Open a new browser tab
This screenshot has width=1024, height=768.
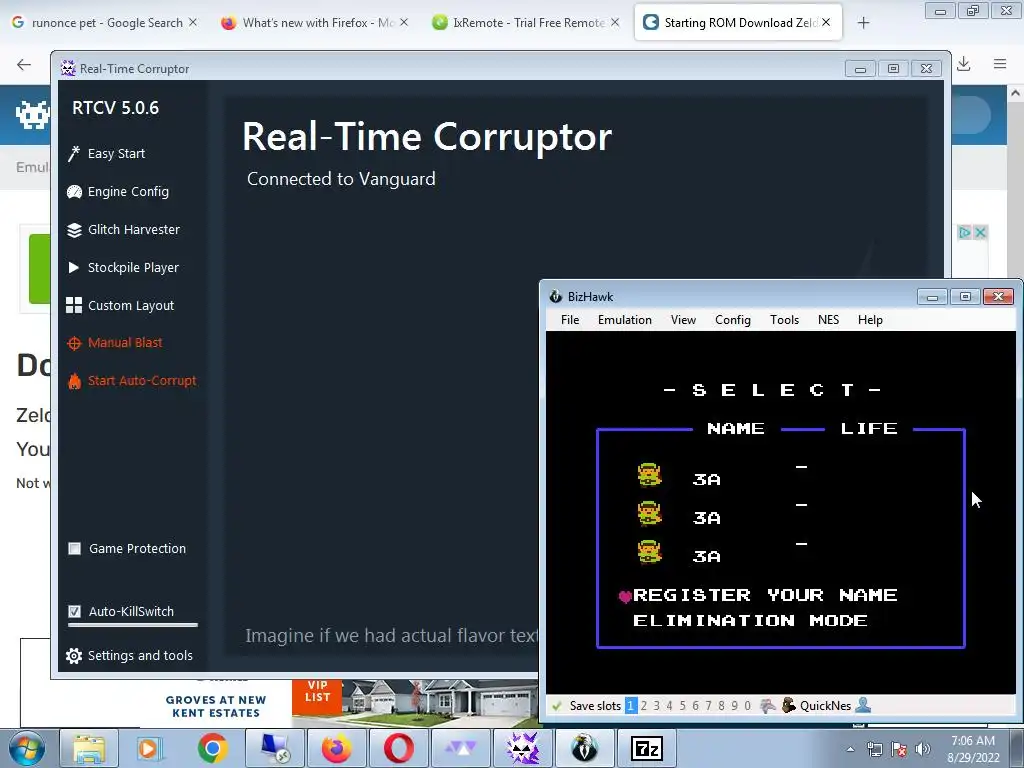863,23
